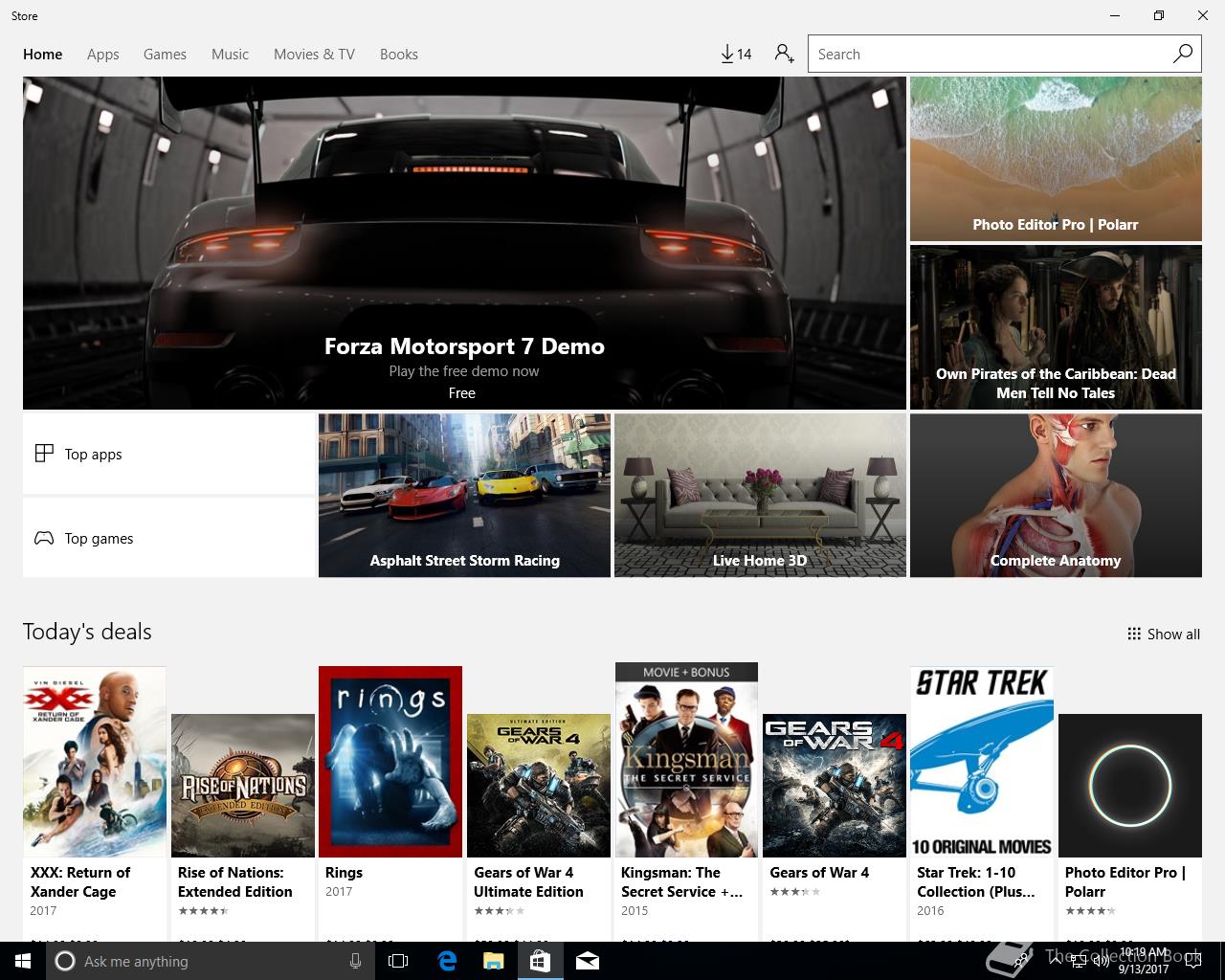Open the Forza Motorsport 7 Demo banner
Image resolution: width=1225 pixels, height=980 pixels.
coord(464,243)
